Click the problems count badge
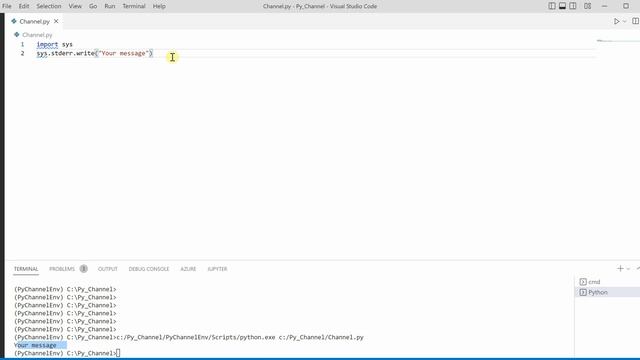The height and width of the screenshot is (360, 640). click(84, 269)
